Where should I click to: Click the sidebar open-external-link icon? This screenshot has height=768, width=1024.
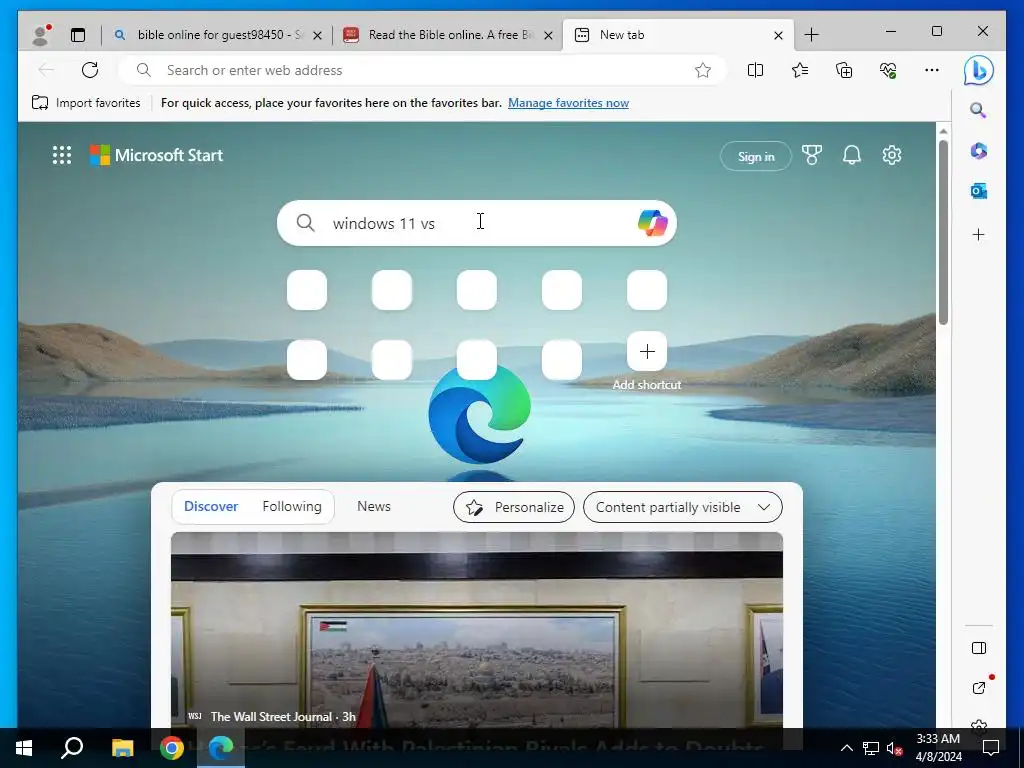(x=979, y=688)
